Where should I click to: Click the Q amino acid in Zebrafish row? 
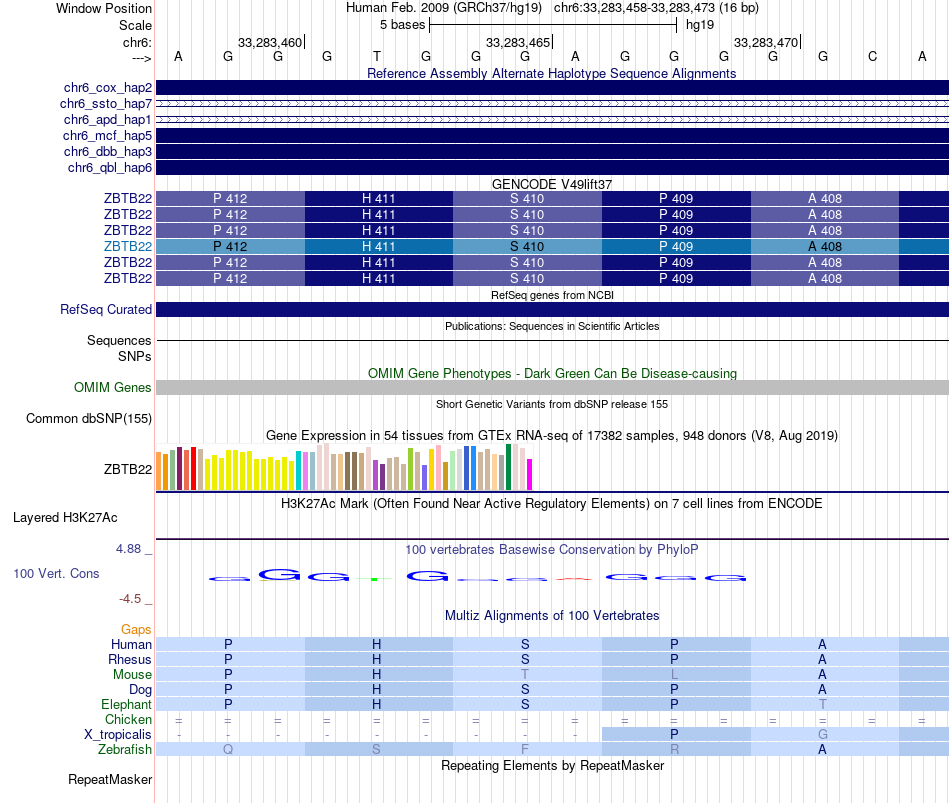pyautogui.click(x=228, y=749)
